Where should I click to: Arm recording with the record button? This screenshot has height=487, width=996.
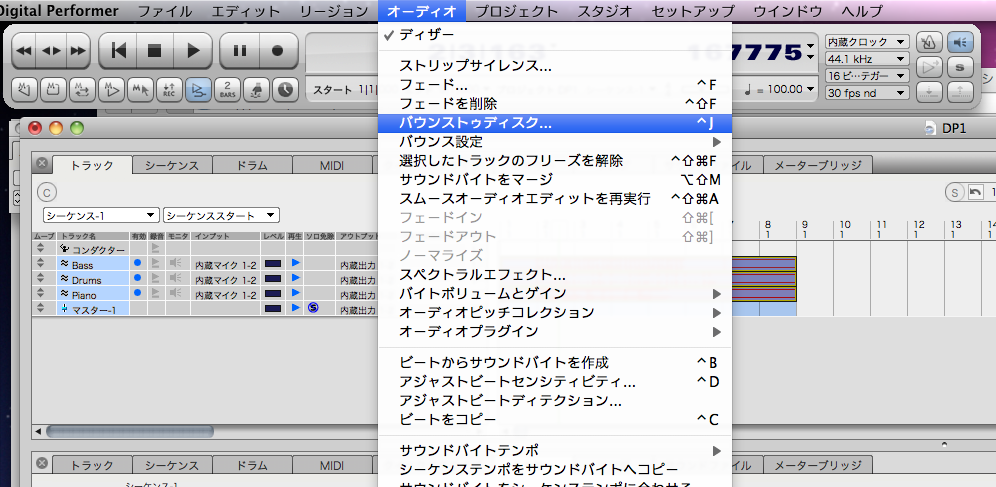coord(278,50)
